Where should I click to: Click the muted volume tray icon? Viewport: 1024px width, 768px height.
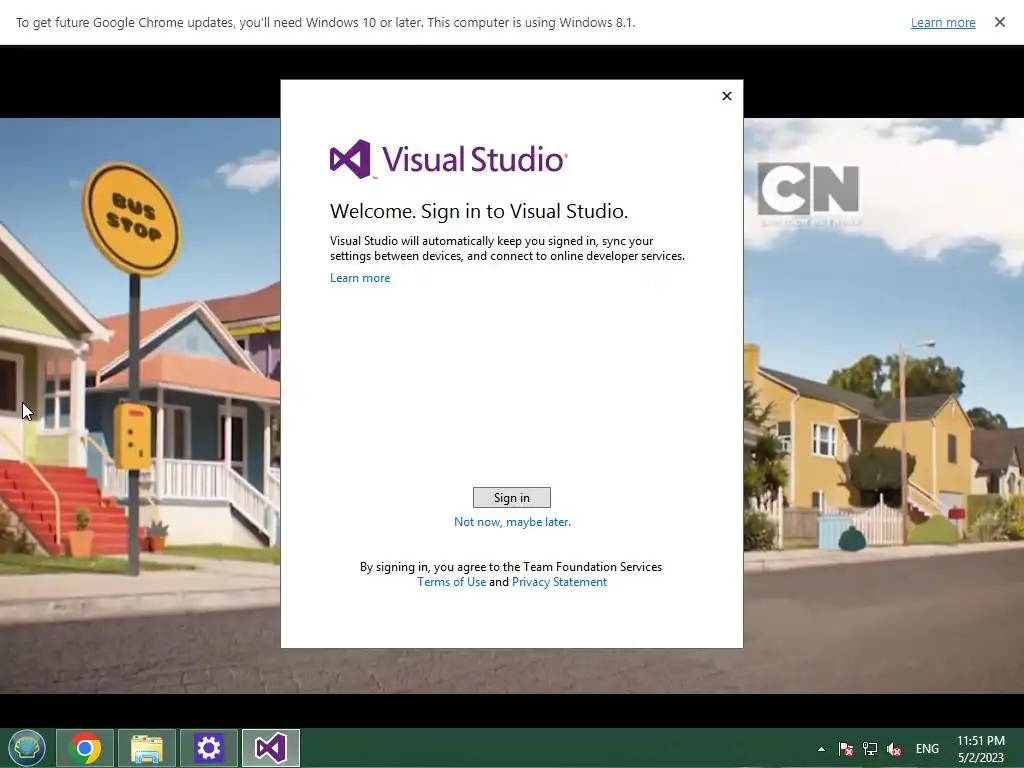(894, 749)
